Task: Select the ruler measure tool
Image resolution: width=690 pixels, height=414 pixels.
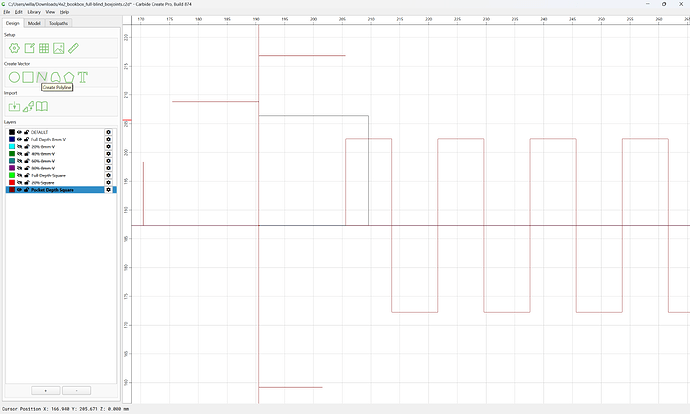Action: tap(73, 48)
